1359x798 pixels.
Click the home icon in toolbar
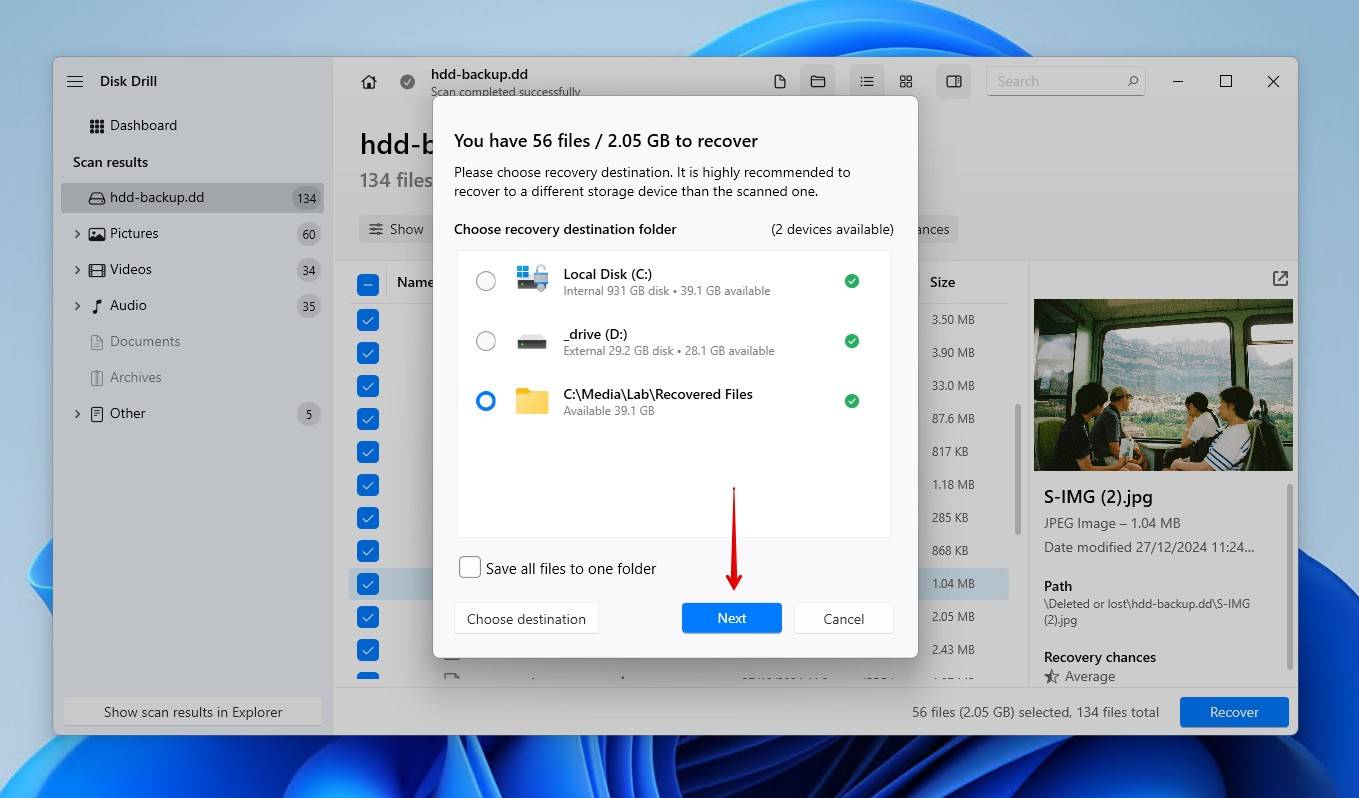pyautogui.click(x=369, y=82)
